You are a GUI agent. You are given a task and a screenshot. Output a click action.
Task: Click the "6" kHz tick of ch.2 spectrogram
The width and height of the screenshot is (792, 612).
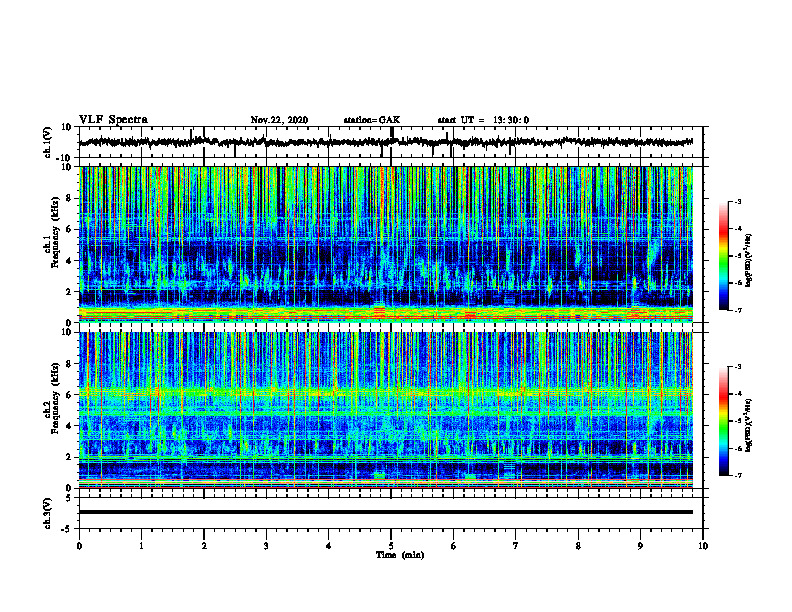click(69, 395)
